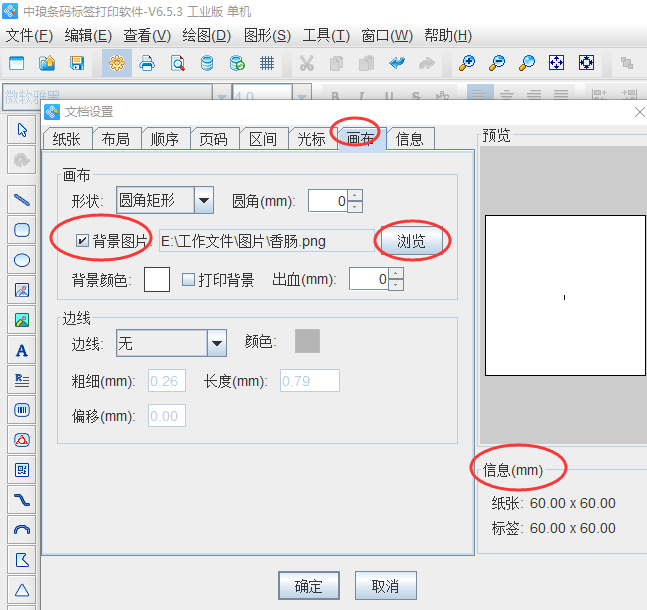Open the font name dropdown arrow
Image resolution: width=647 pixels, height=610 pixels.
click(x=222, y=97)
